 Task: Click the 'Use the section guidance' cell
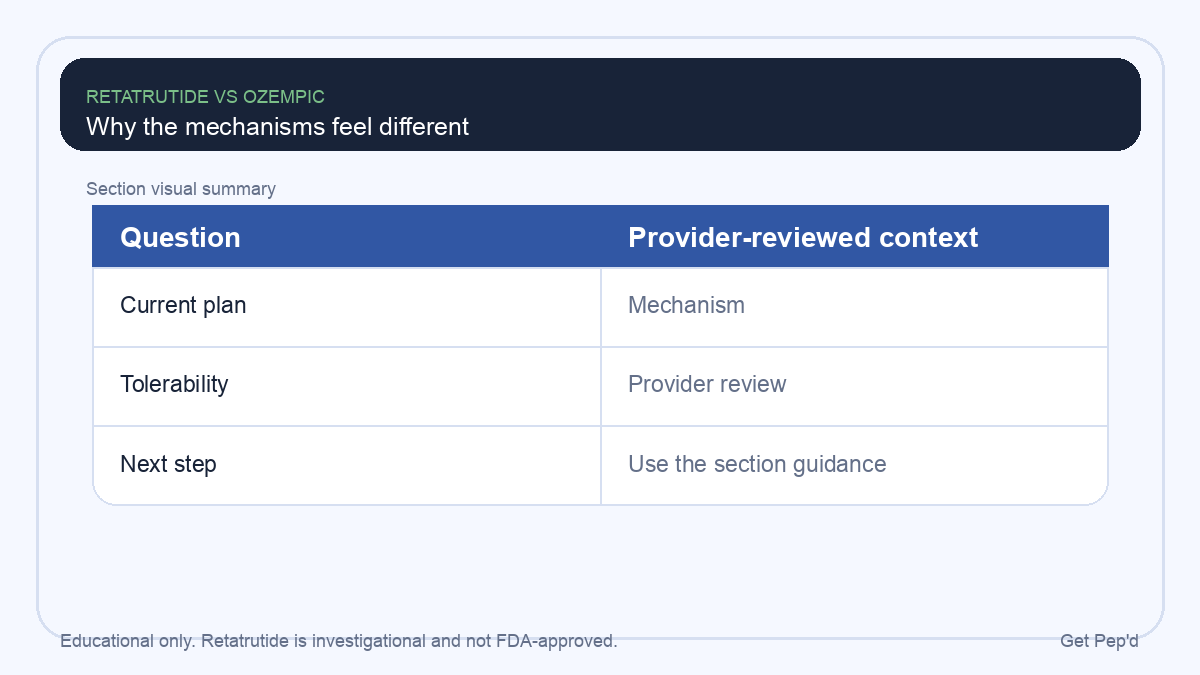point(854,465)
